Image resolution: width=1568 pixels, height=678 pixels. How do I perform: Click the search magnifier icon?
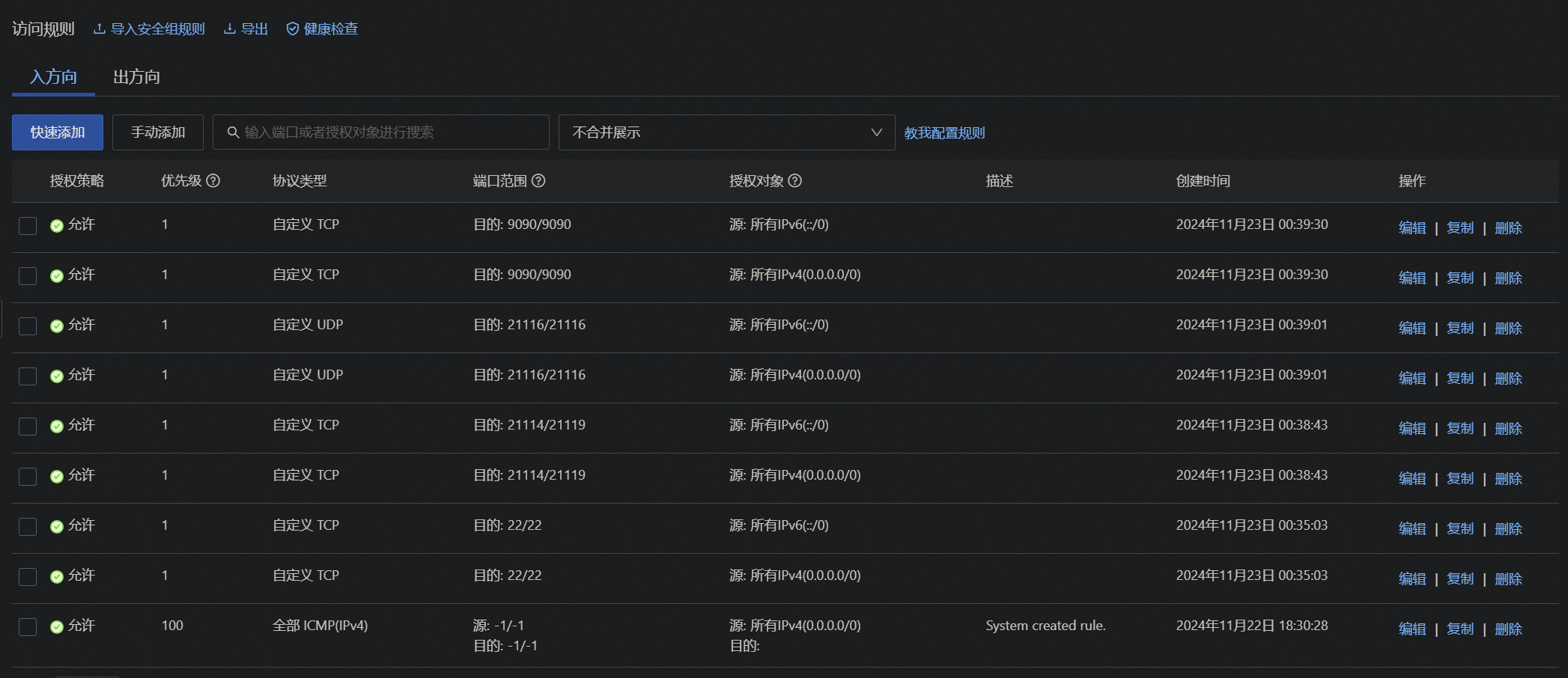pyautogui.click(x=234, y=132)
